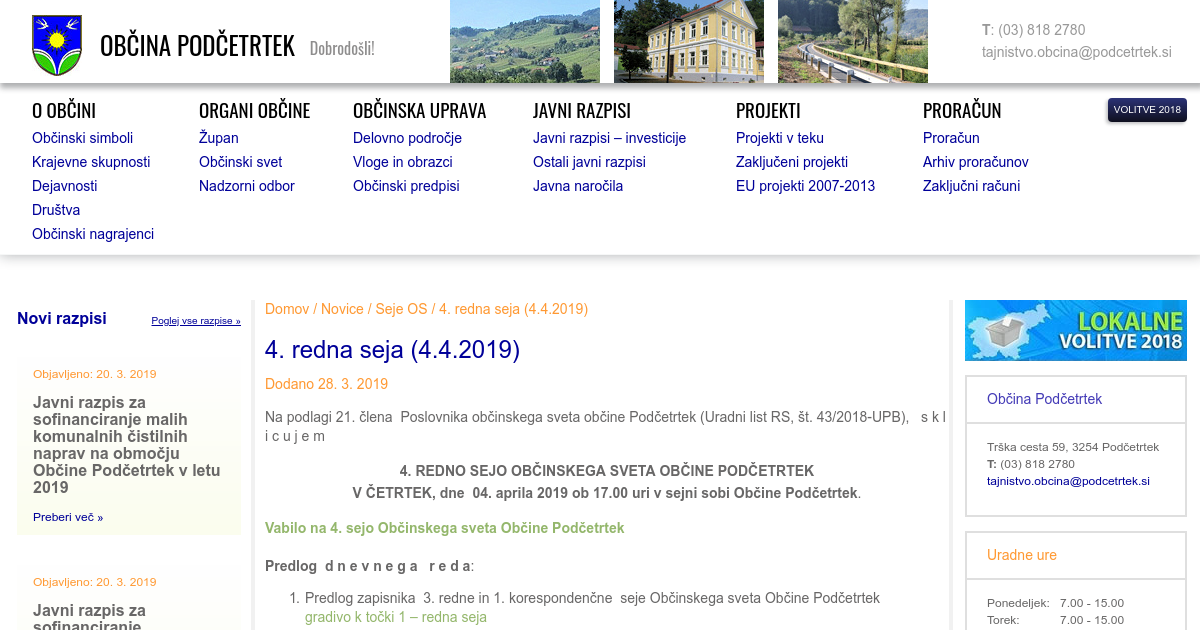Open gradivo k točki 1 attachment
1200x630 pixels.
click(395, 617)
